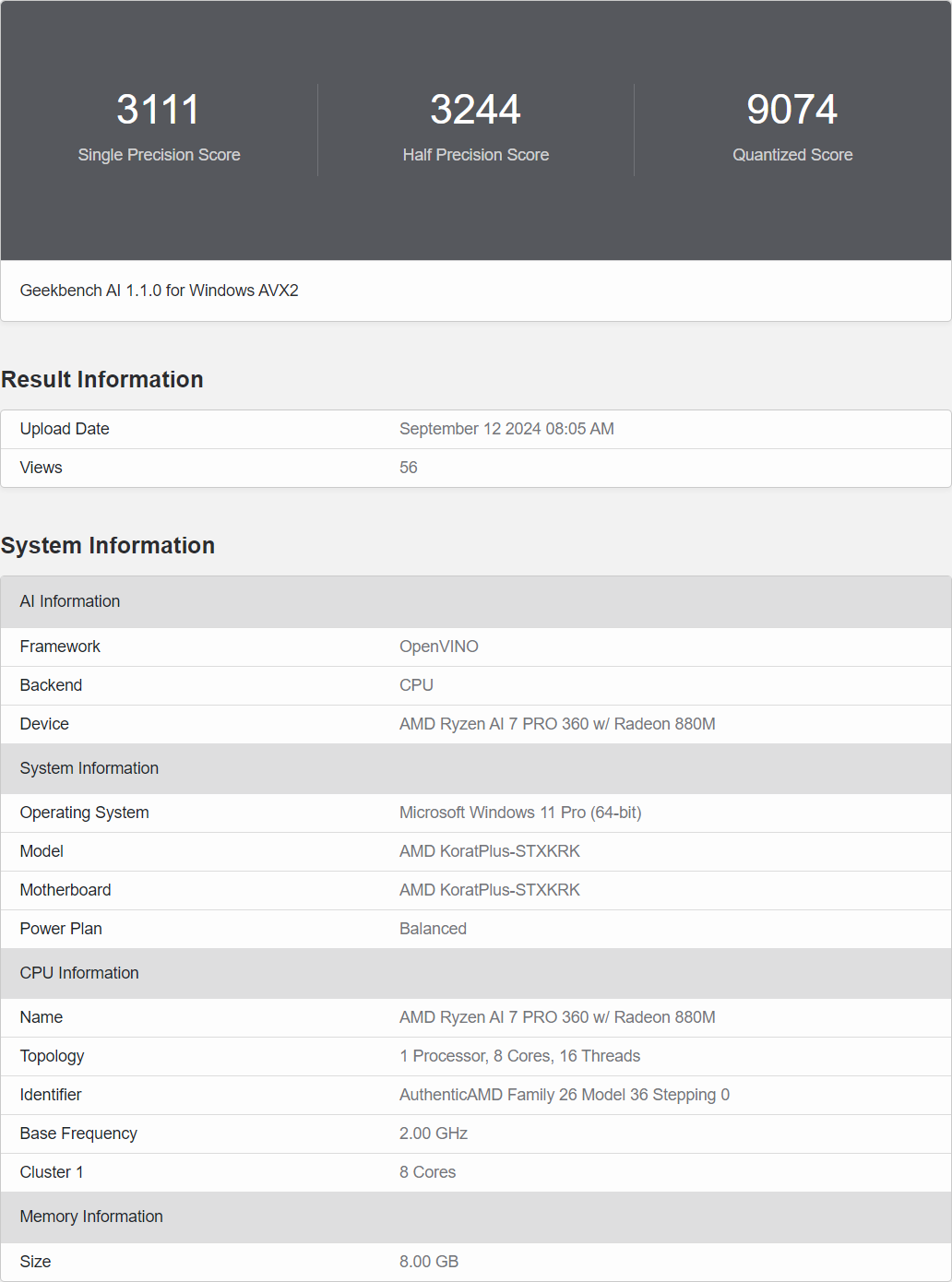Click the Views count 56

pos(409,468)
